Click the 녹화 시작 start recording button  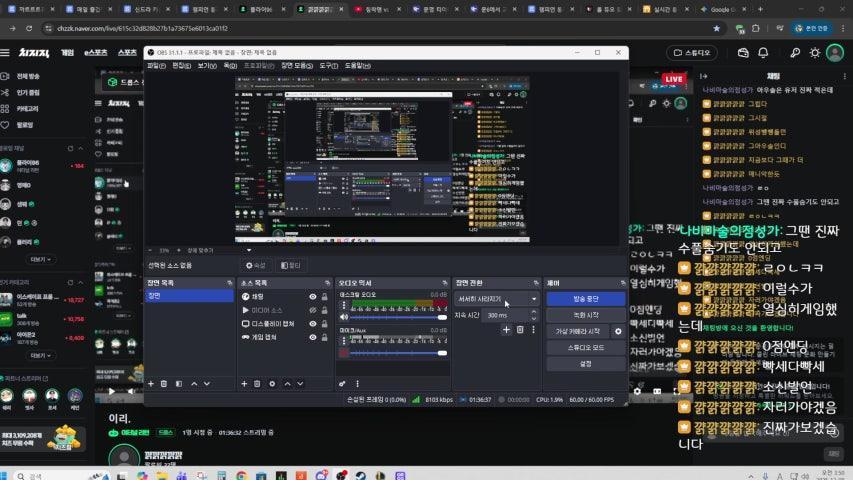pos(585,315)
